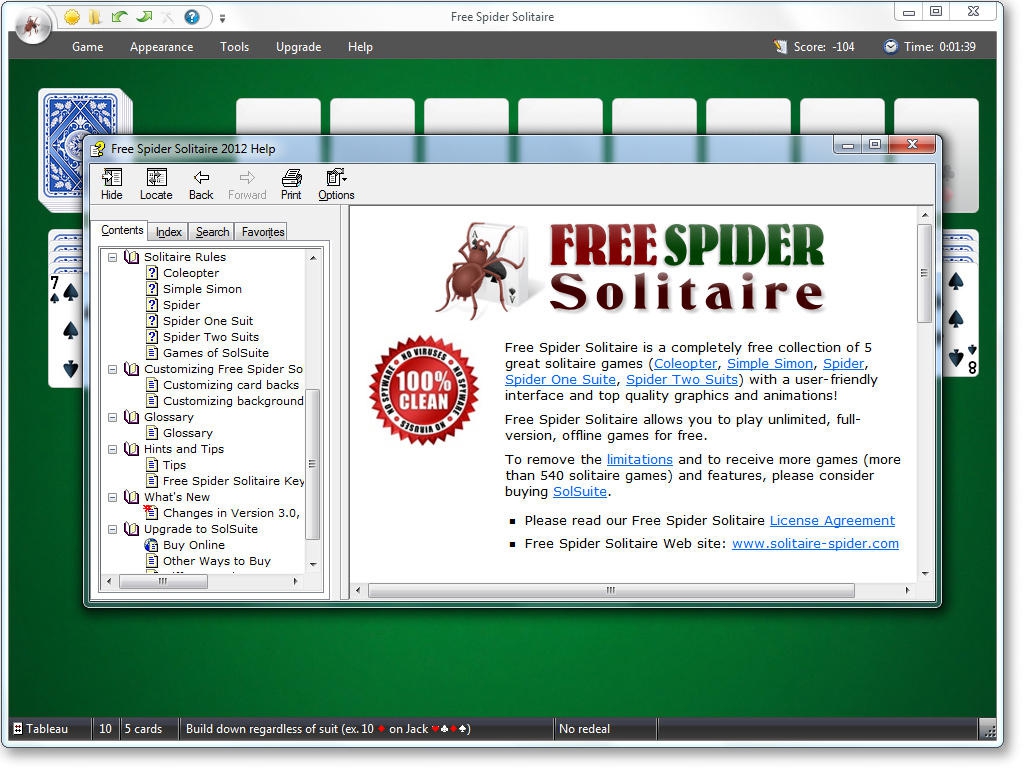This screenshot has height=768, width=1024.
Task: Open the Buy Online topic
Action: [x=193, y=545]
